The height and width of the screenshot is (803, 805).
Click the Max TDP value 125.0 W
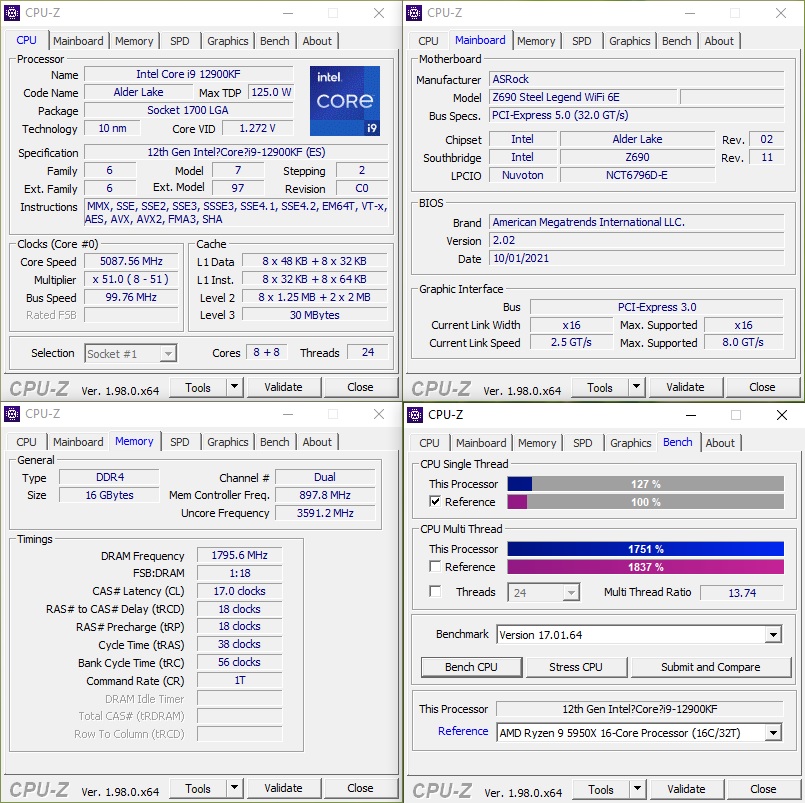(x=271, y=92)
